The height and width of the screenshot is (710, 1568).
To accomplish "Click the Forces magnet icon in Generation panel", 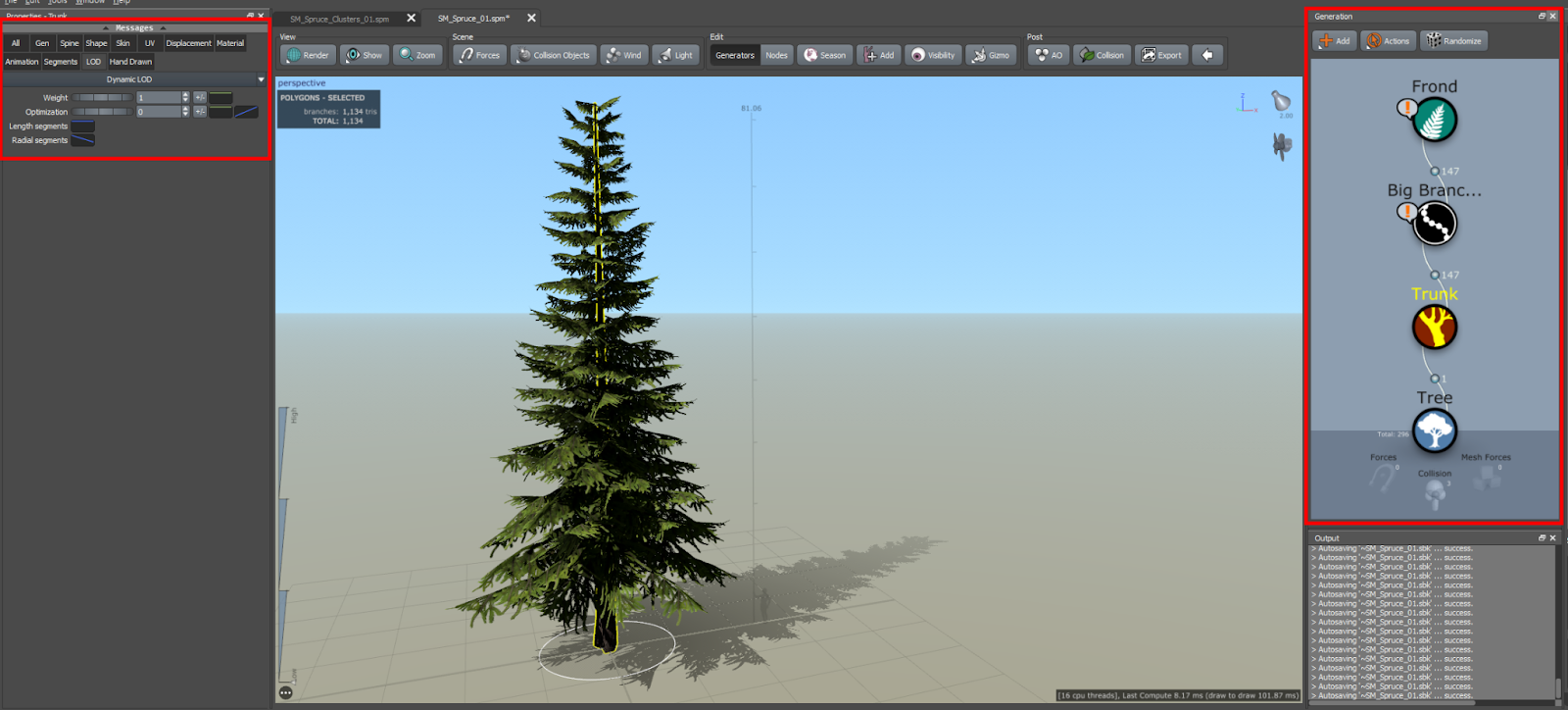I will coord(1383,479).
